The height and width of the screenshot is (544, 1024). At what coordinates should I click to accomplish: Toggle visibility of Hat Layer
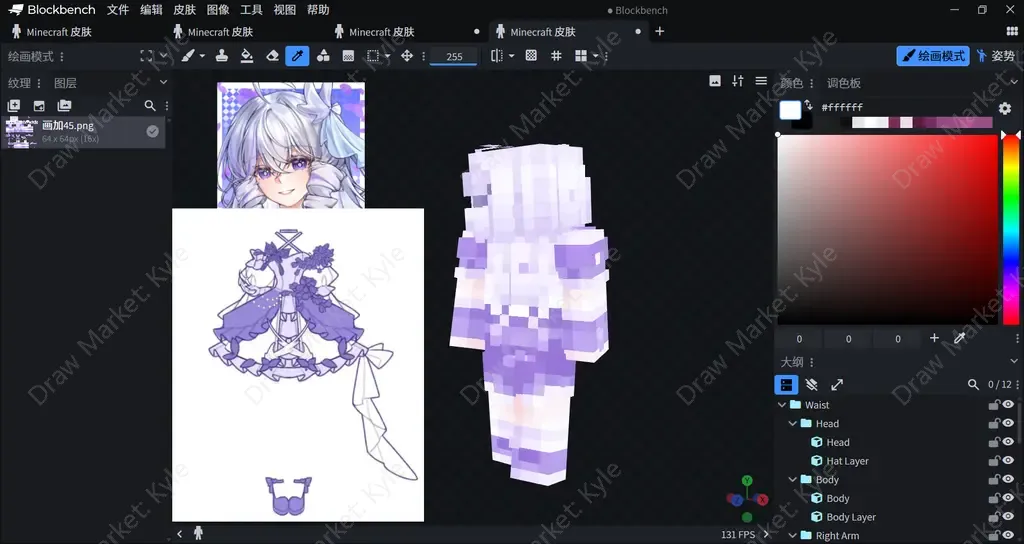[x=1008, y=460]
